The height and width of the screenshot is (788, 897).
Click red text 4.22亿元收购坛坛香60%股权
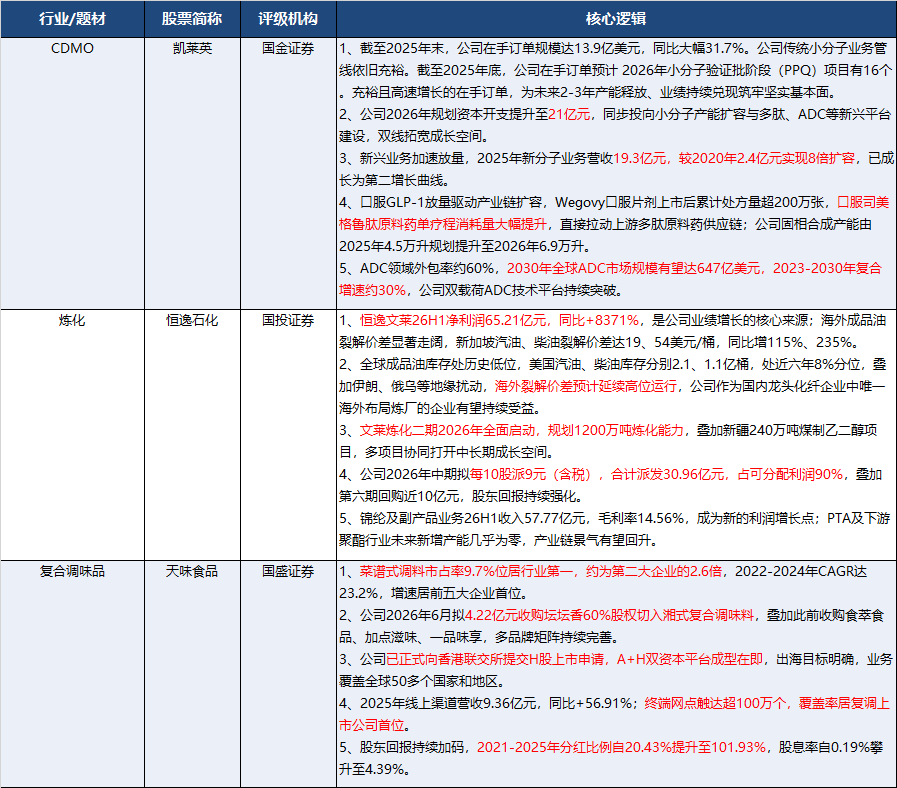click(551, 615)
